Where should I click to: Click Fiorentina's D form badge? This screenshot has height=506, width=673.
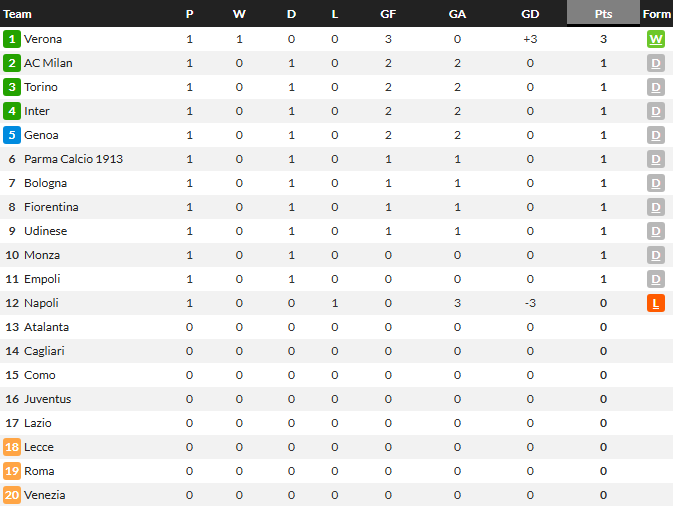click(x=655, y=207)
